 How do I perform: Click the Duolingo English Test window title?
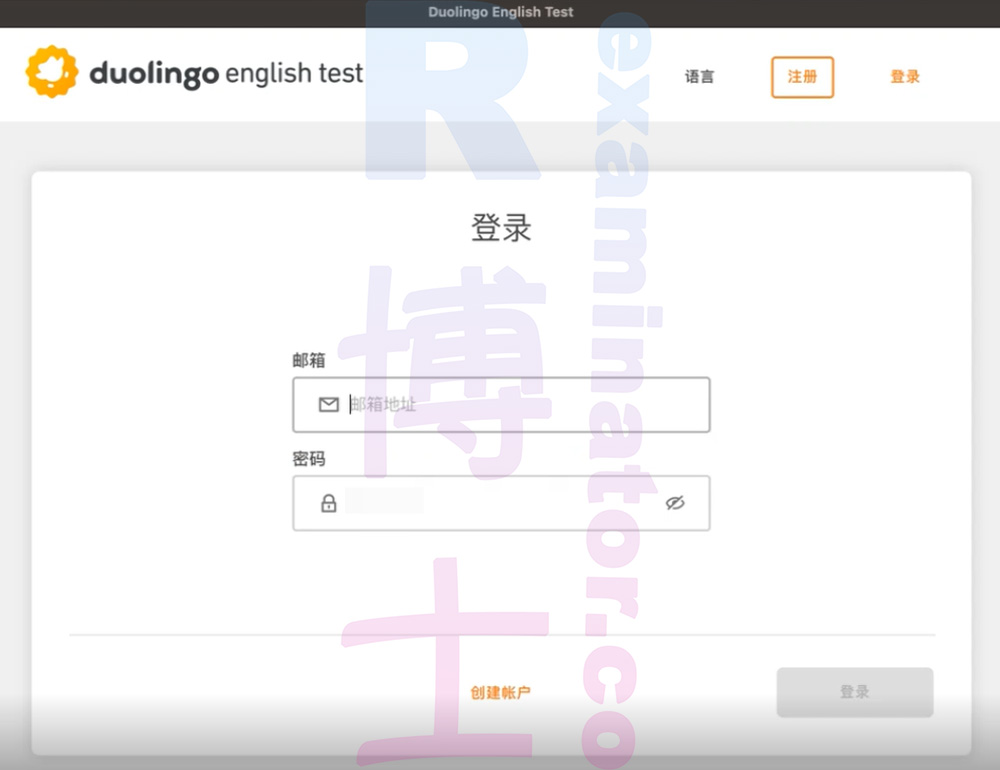pos(501,12)
